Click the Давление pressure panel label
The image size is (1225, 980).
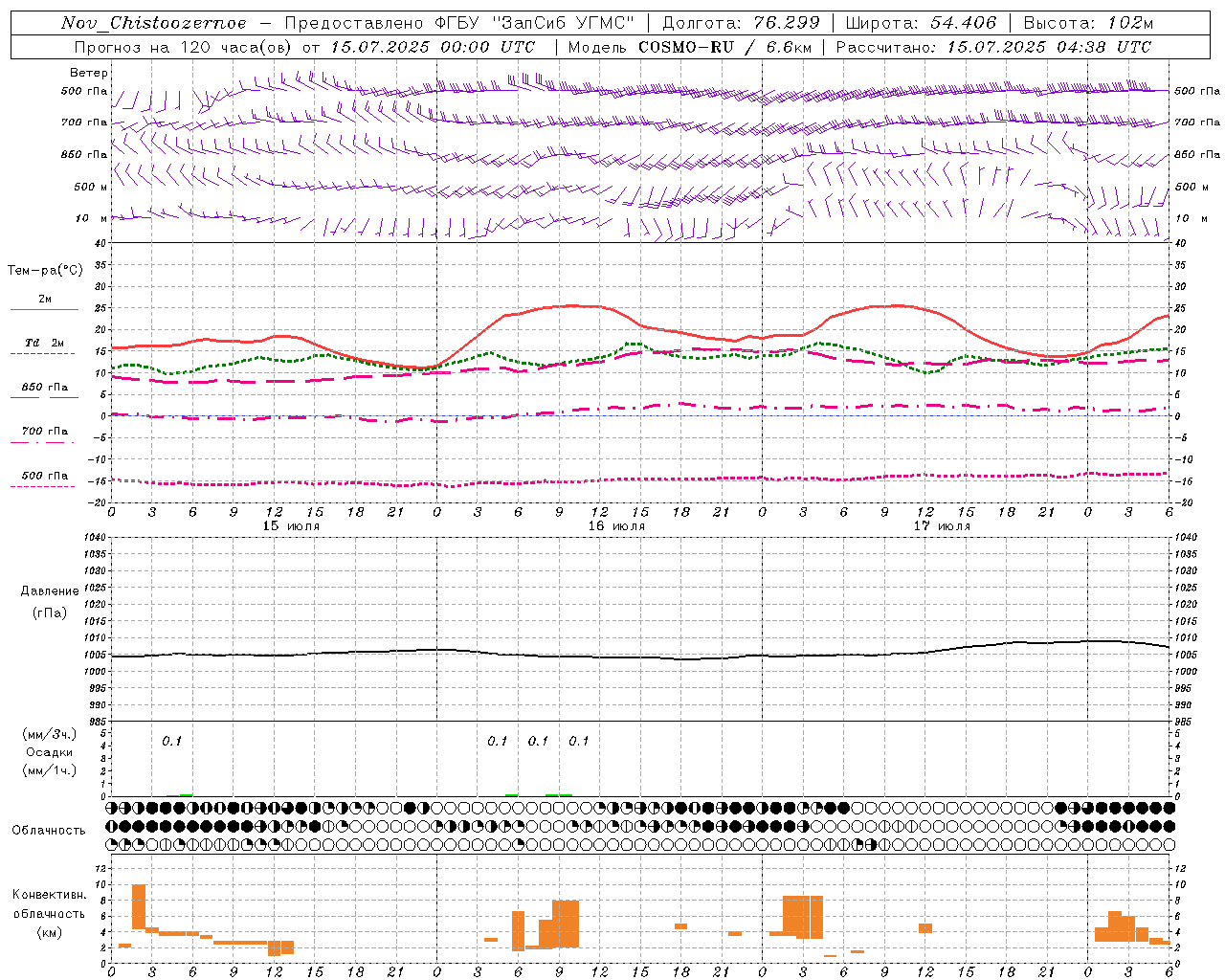point(50,591)
